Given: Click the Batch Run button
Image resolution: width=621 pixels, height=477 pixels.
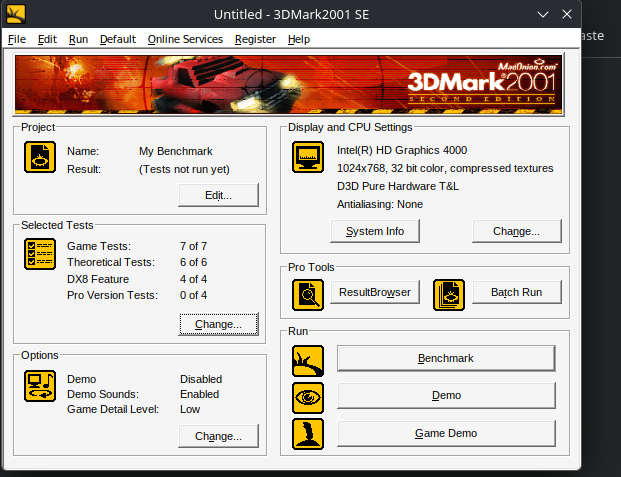Looking at the screenshot, I should pos(516,292).
